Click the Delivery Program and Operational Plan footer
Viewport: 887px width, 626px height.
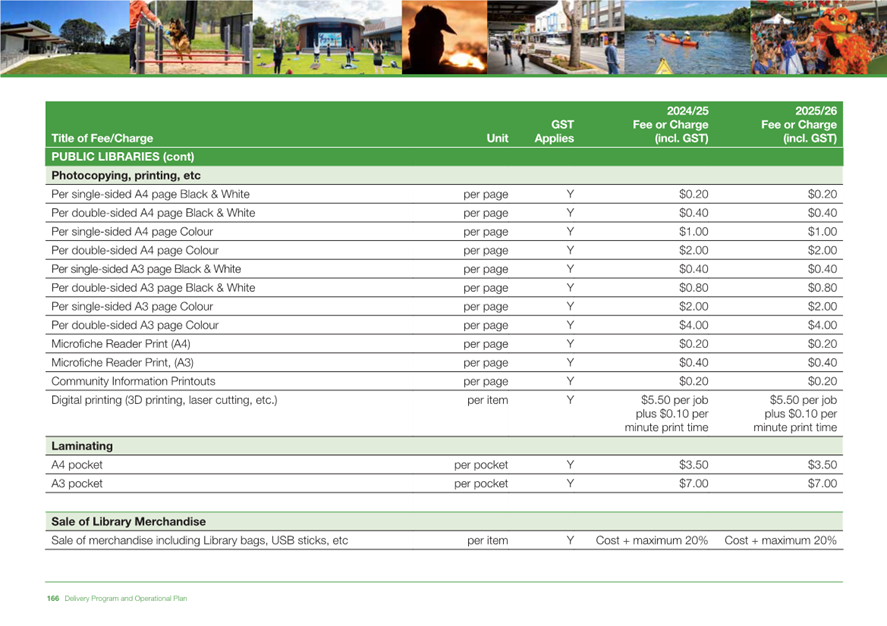[x=125, y=598]
